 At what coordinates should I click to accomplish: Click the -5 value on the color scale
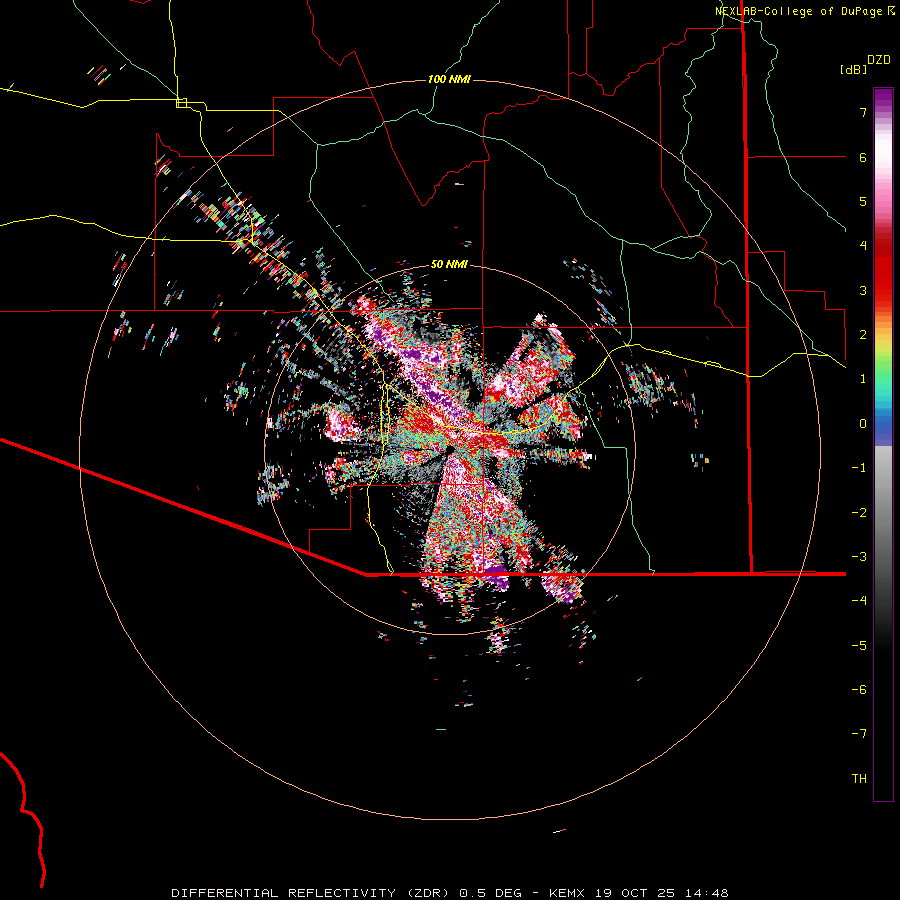coord(859,645)
